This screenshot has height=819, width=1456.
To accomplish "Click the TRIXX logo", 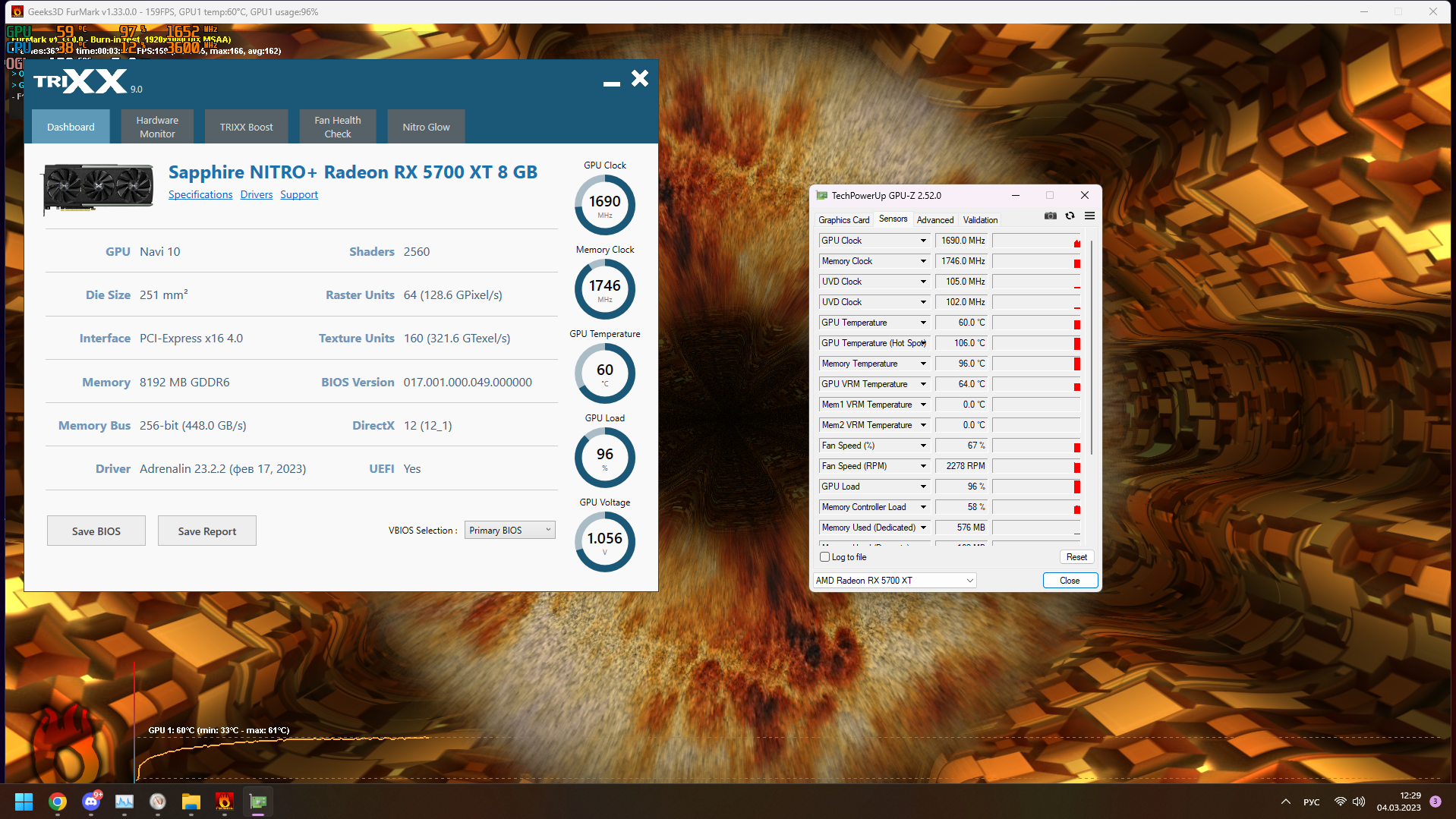I will (80, 81).
